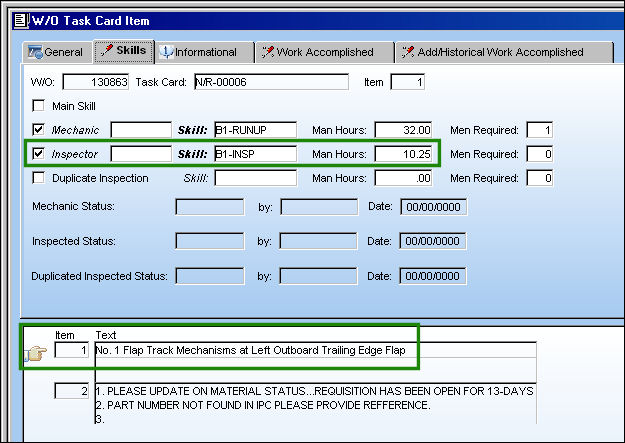Click Mechanic Men Required field
The image size is (625, 443).
click(540, 130)
